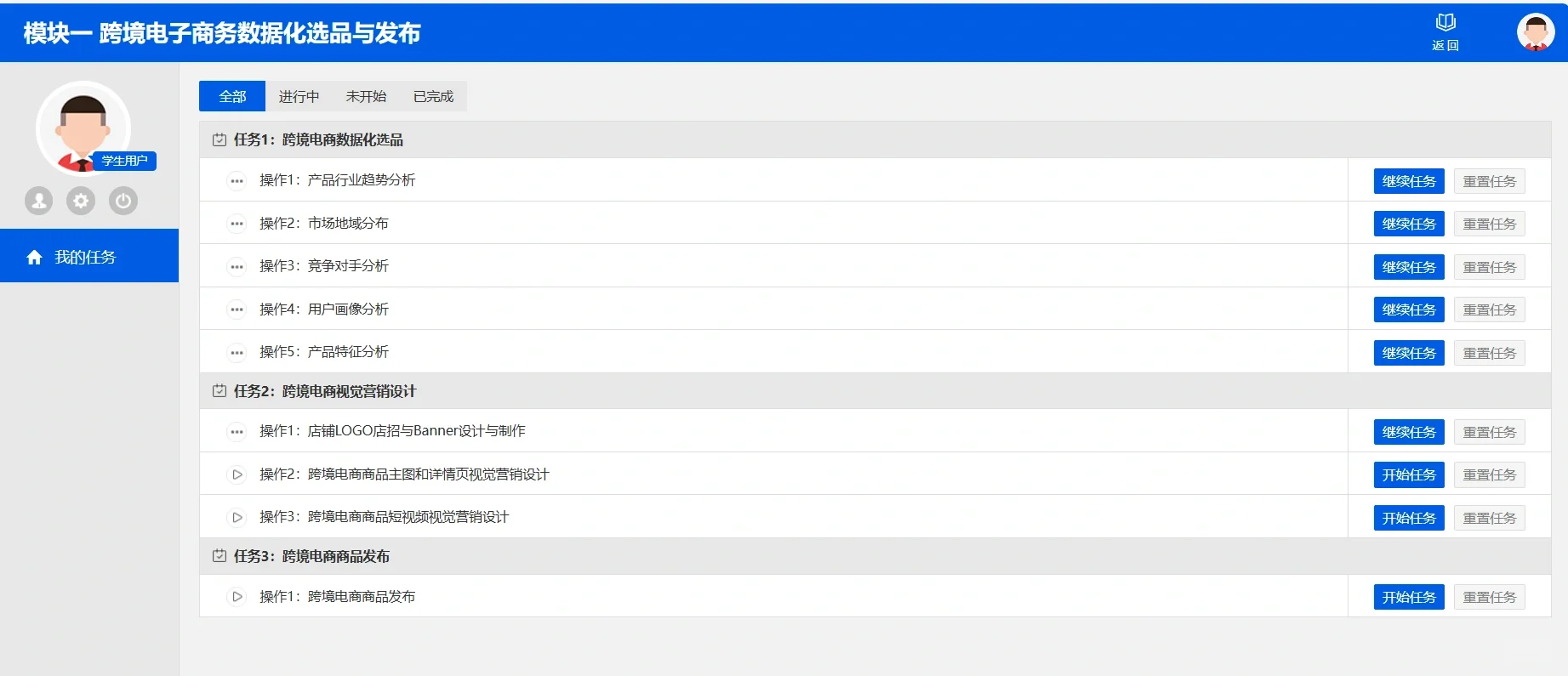Click 开始任务 for 主图和详情页视觉营销设计
1568x676 pixels.
pyautogui.click(x=1409, y=474)
